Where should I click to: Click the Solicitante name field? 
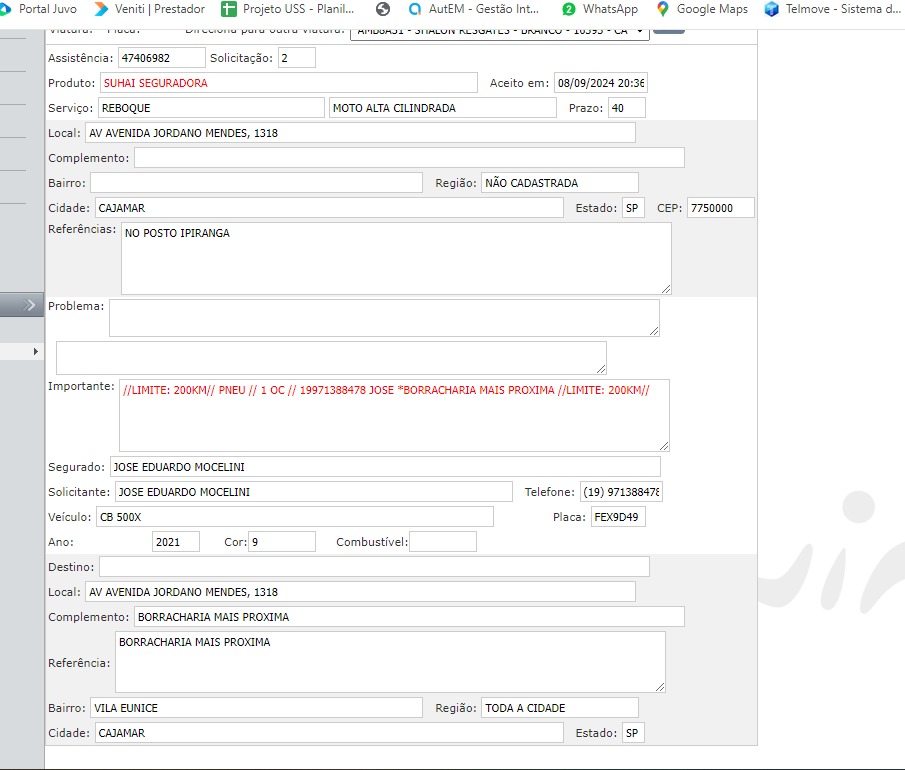pos(313,492)
